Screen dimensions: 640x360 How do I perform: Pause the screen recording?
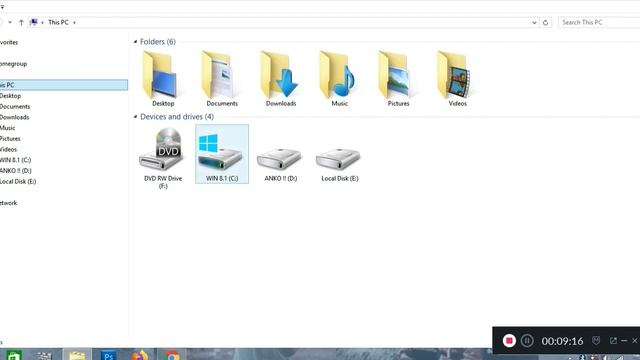(x=527, y=340)
